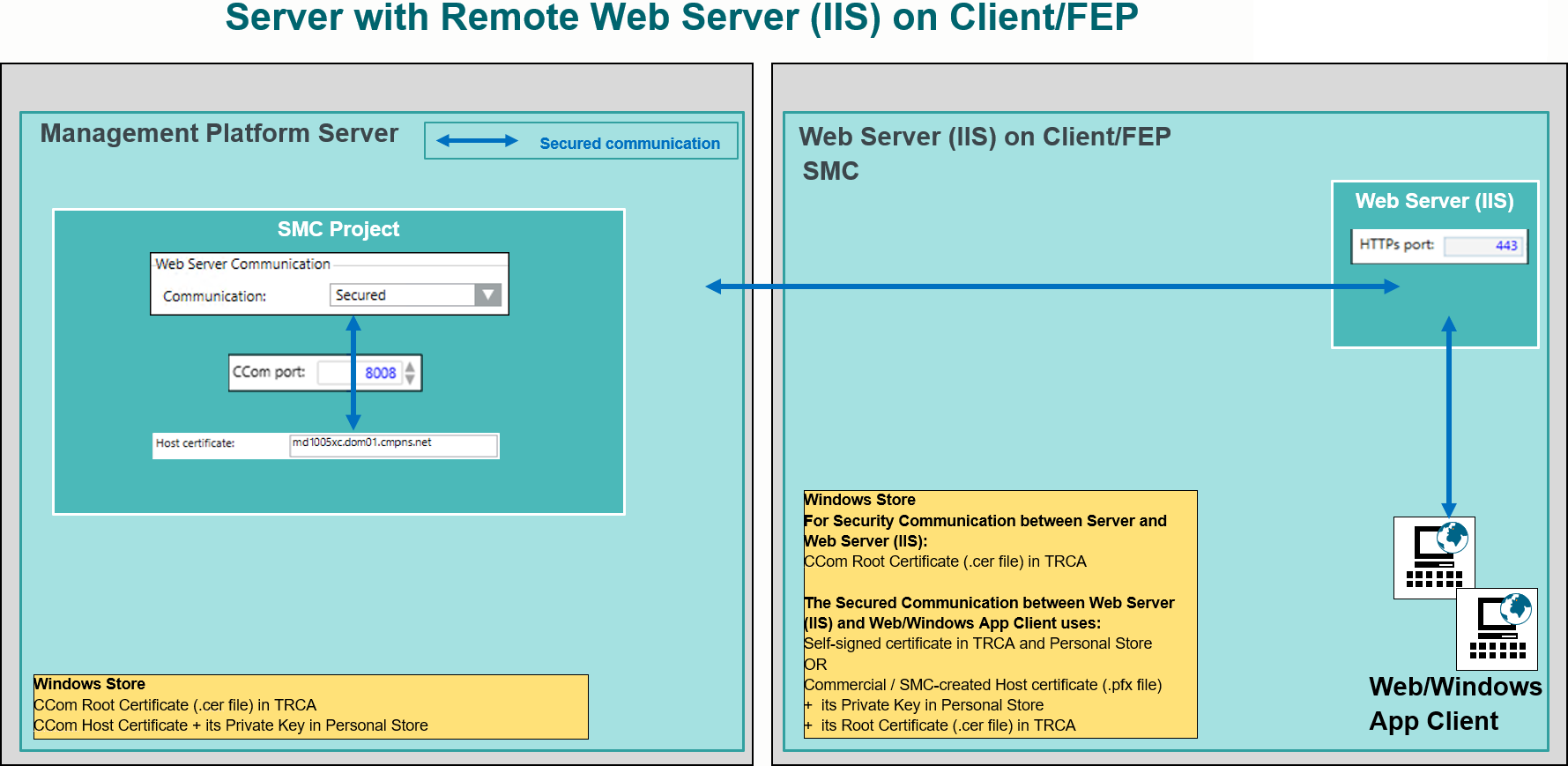
Task: Click the double-headed arrow in the legend box
Action: [477, 141]
